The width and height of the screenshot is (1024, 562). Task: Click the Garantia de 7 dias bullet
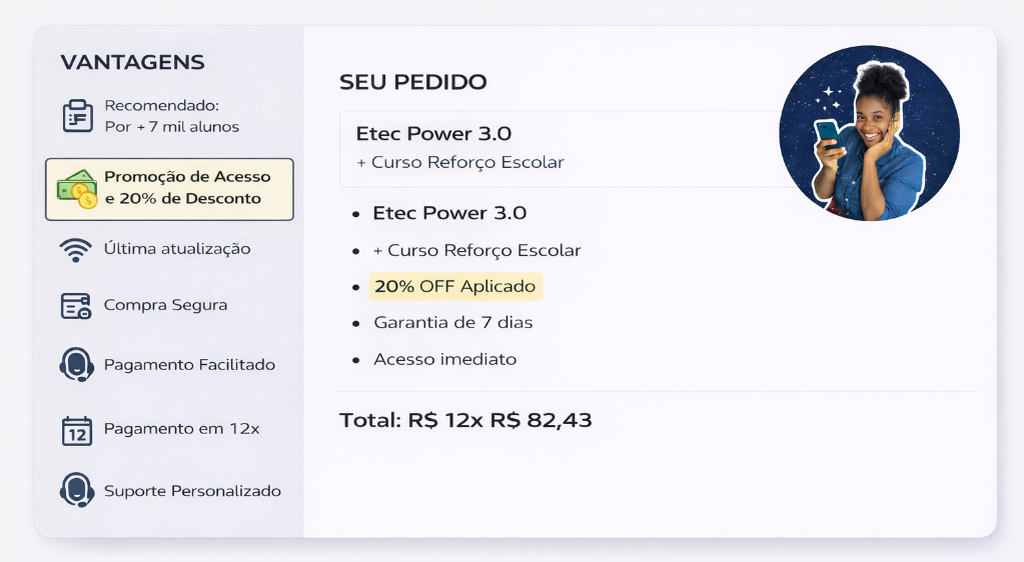point(453,323)
